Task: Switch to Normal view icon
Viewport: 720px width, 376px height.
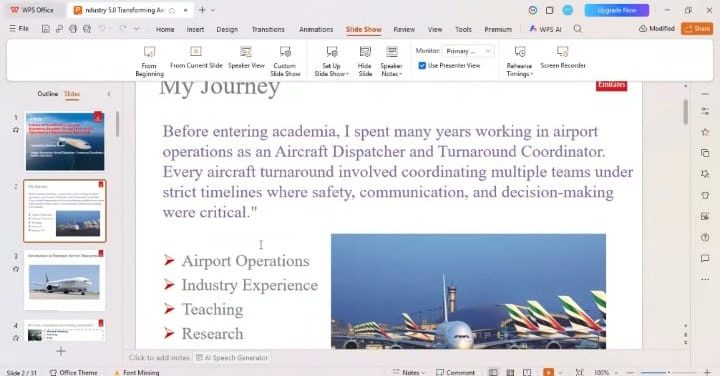Action: tap(493, 372)
